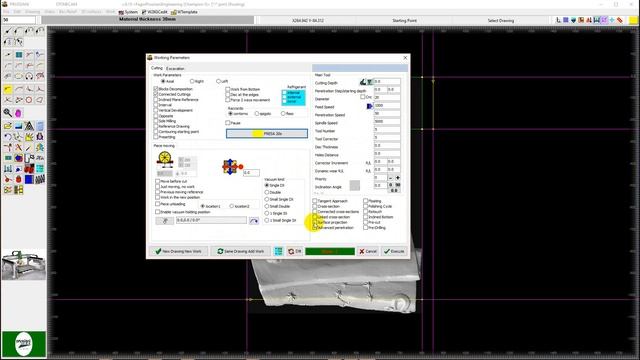Viewport: 640px width, 360px height.
Task: Click the purple icon in top-right toolbar
Action: (x=604, y=20)
